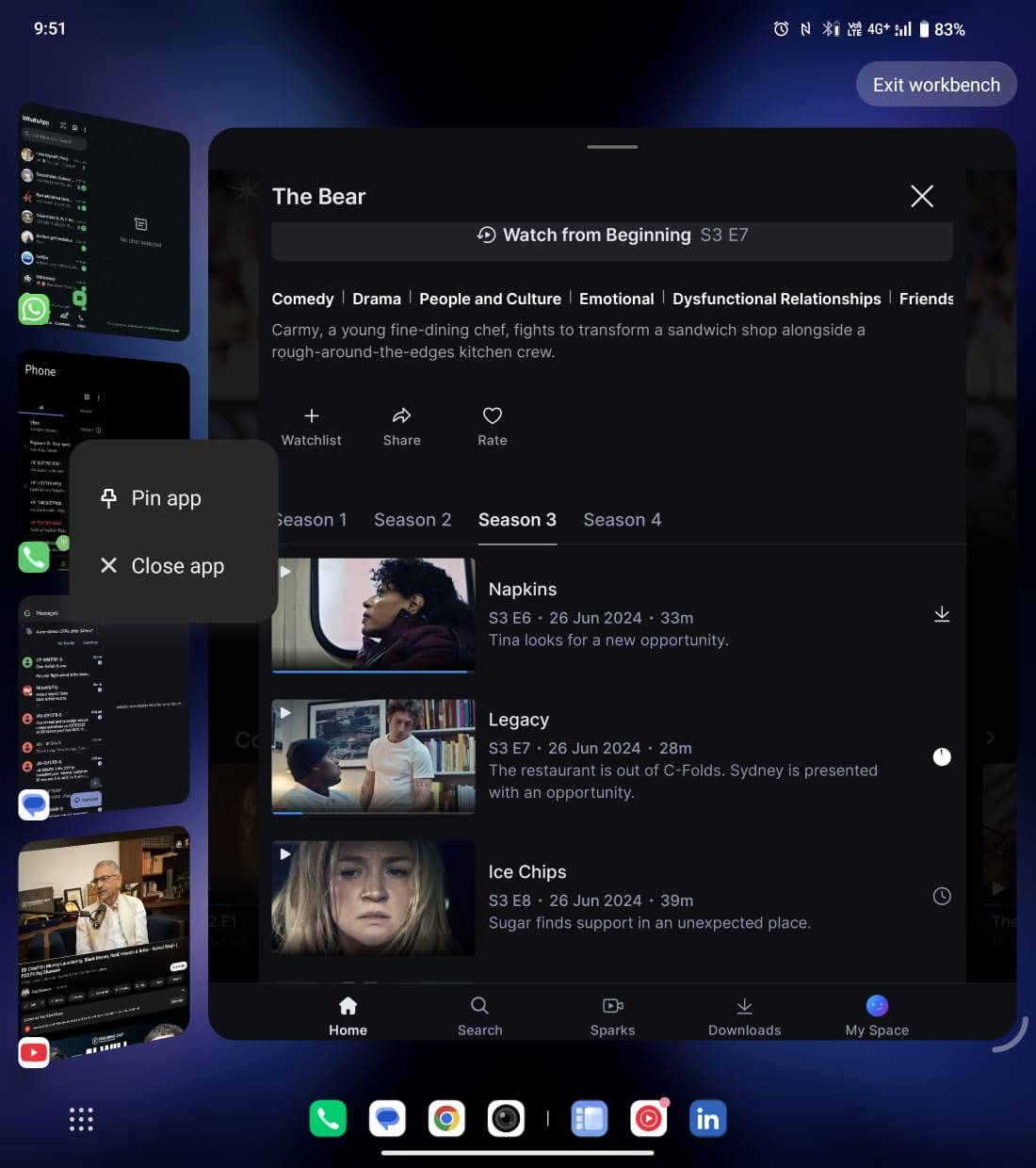Tap People and Culture genre tag
The image size is (1036, 1168).
pyautogui.click(x=490, y=299)
